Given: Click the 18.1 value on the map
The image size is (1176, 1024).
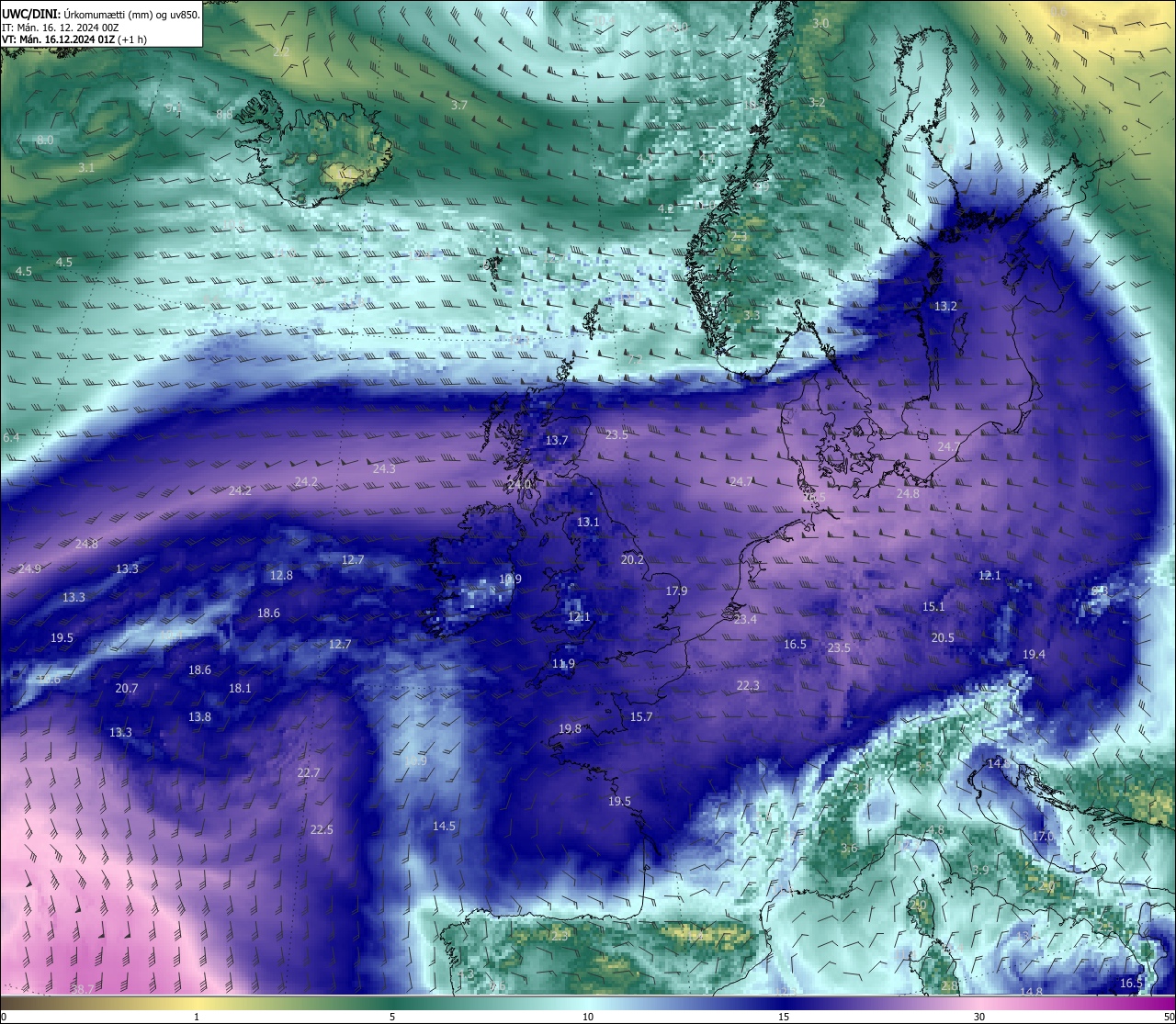Looking at the screenshot, I should [x=240, y=688].
